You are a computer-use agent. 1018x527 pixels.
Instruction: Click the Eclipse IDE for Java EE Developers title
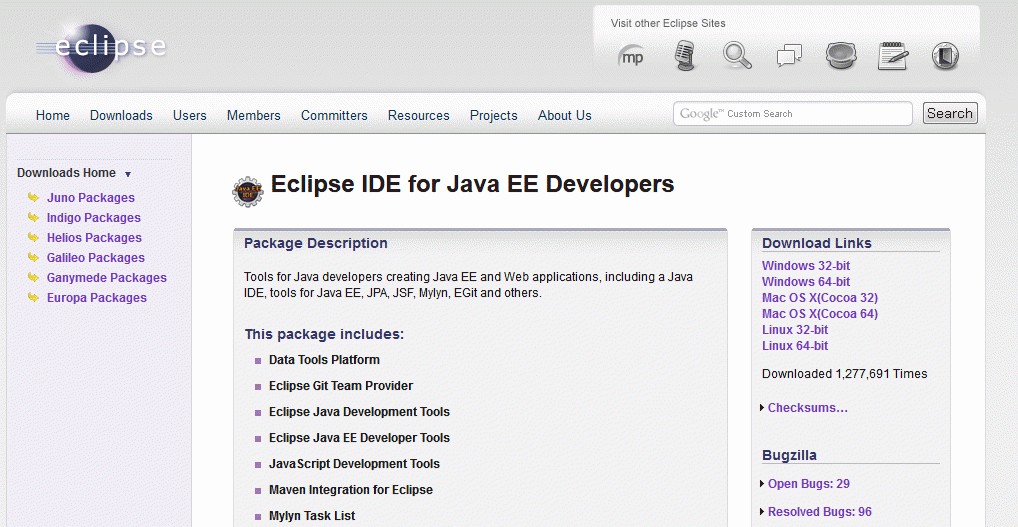point(472,184)
